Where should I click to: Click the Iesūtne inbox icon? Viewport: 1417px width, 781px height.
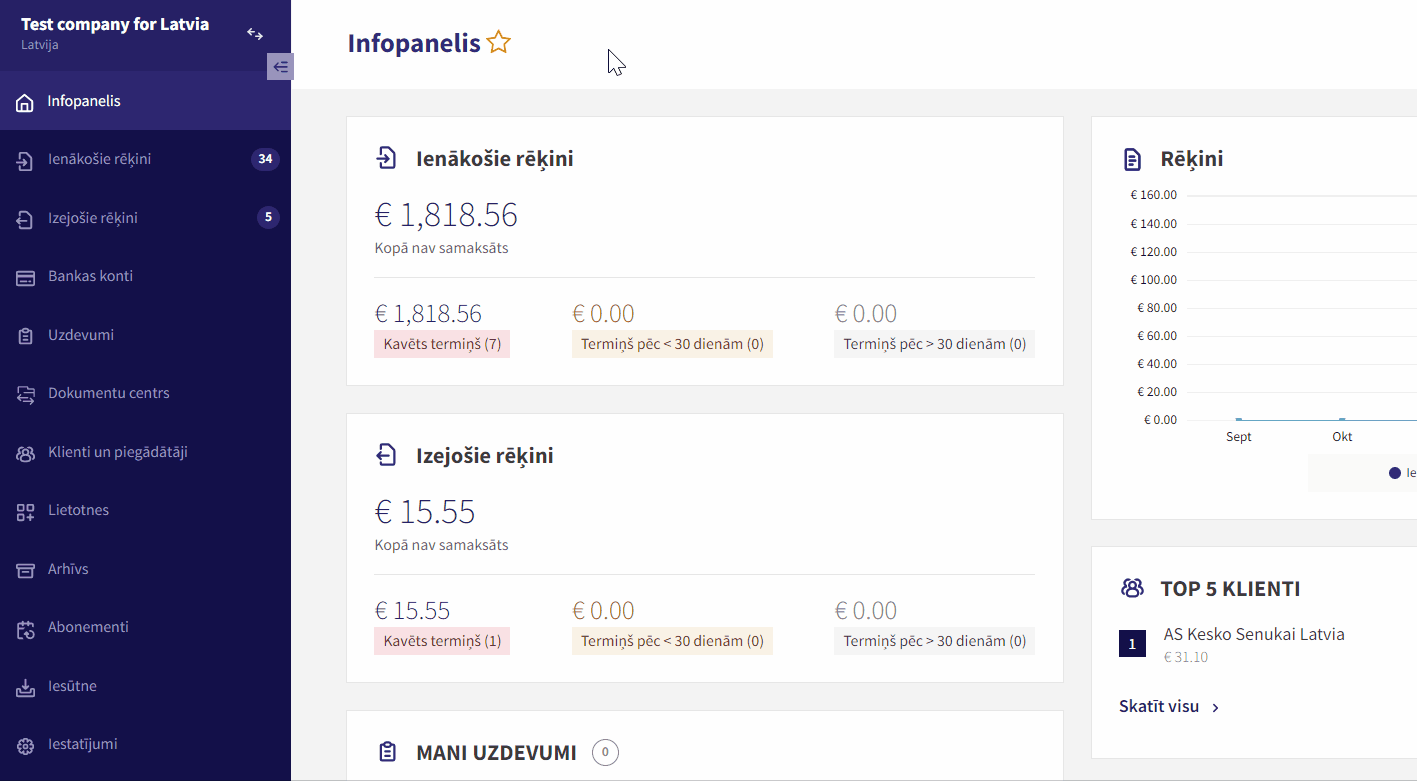pos(26,687)
